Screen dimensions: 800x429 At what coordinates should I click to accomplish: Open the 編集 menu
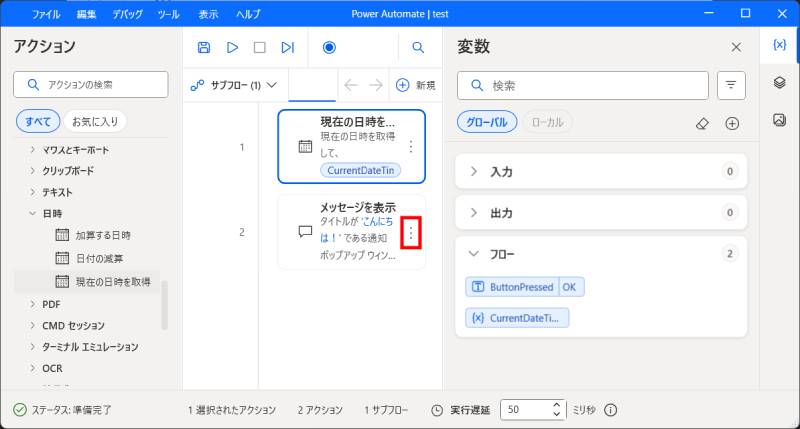click(86, 14)
